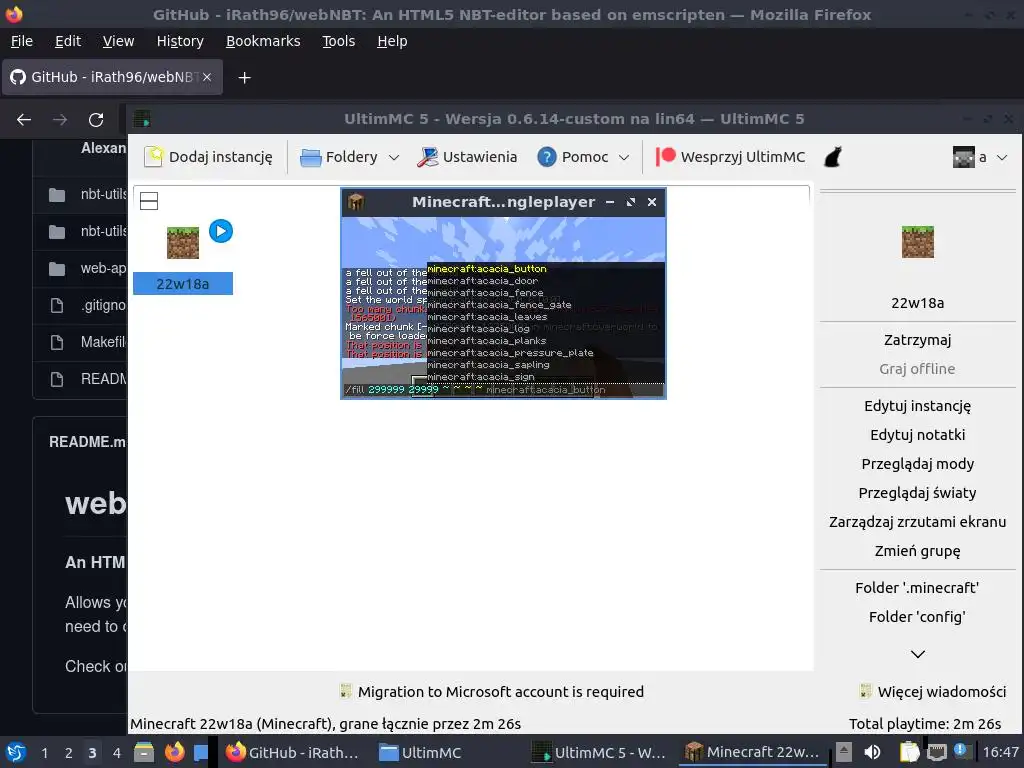Screen dimensions: 1024x768
Task: Select minecraft:acacia_fence suggestion
Action: (485, 293)
